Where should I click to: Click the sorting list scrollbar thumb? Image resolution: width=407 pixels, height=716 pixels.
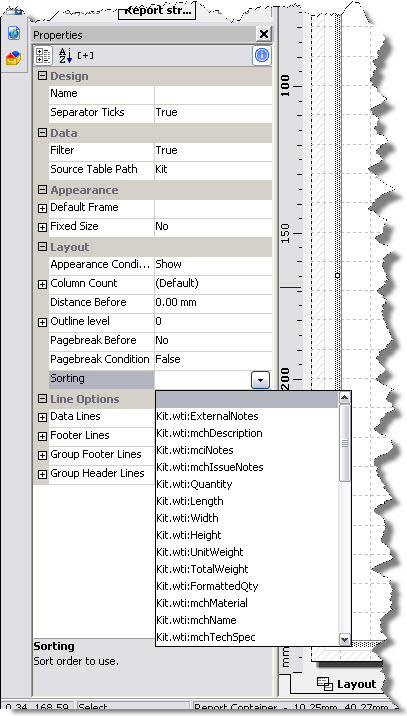[x=345, y=443]
